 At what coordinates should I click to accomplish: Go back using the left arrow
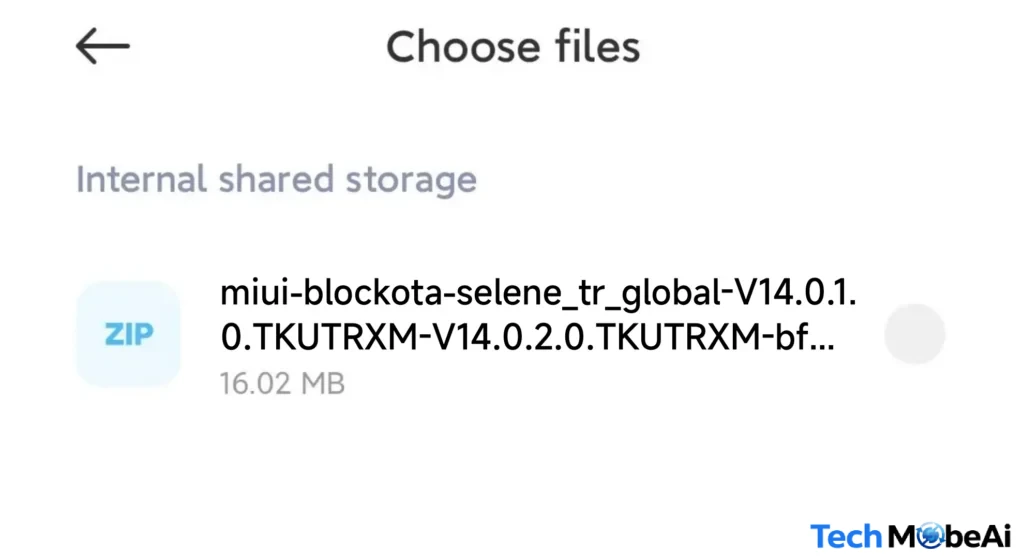coord(102,47)
